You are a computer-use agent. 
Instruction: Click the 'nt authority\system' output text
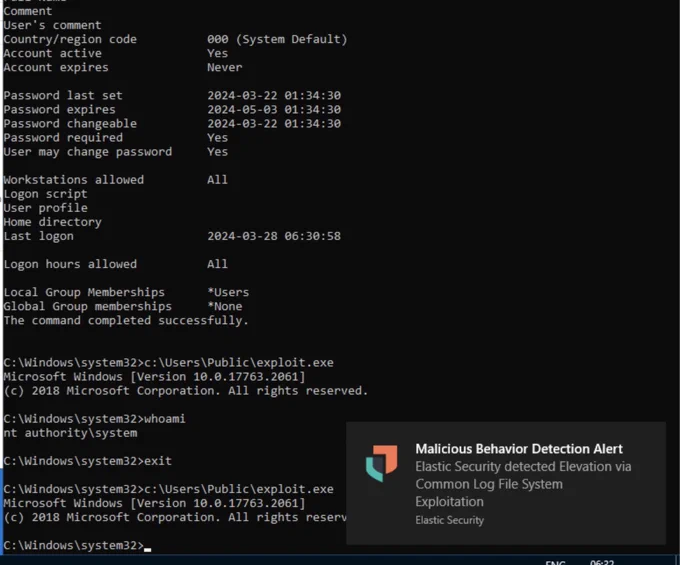coord(70,433)
